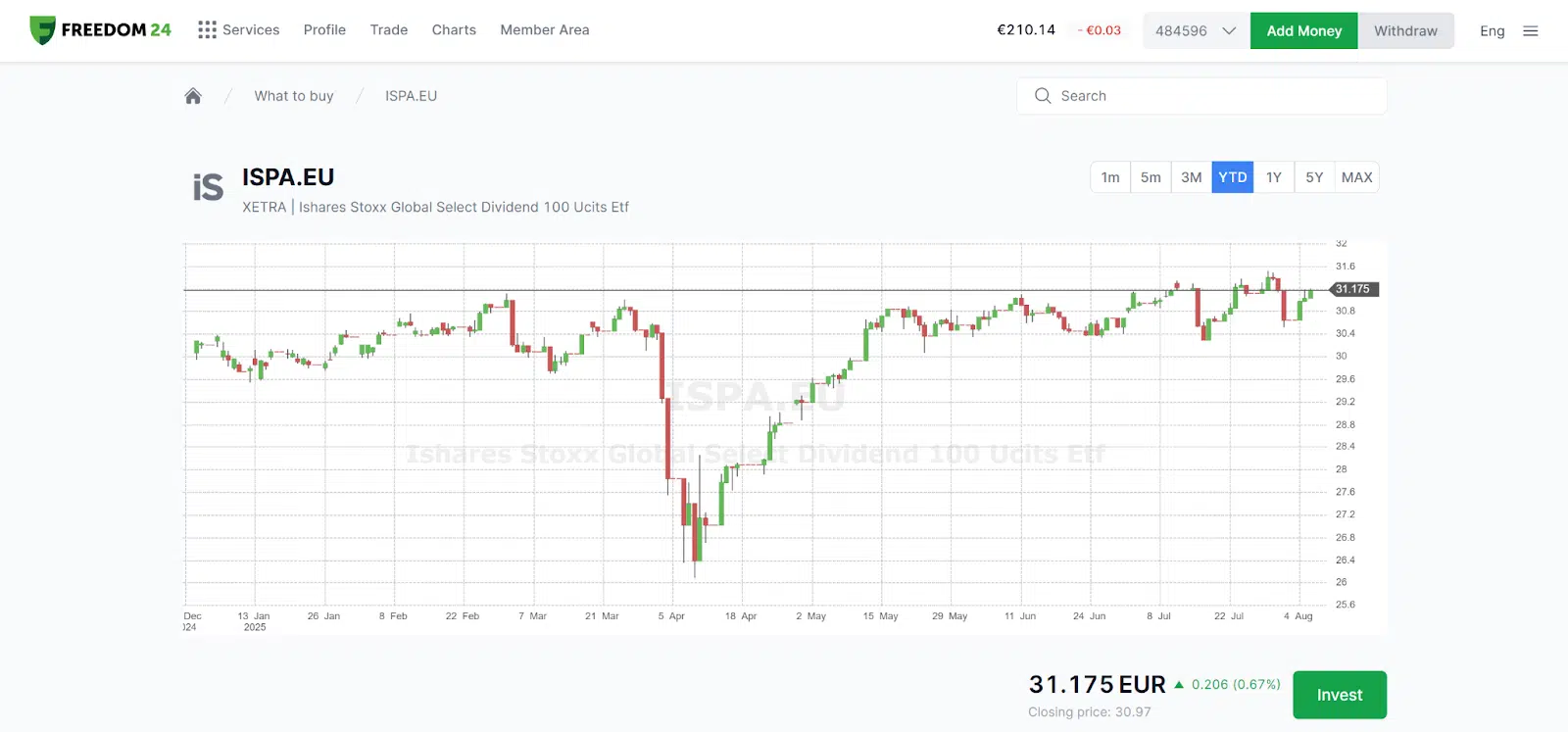The width and height of the screenshot is (1568, 732).
Task: Open the Services grid icon
Action: (x=207, y=30)
